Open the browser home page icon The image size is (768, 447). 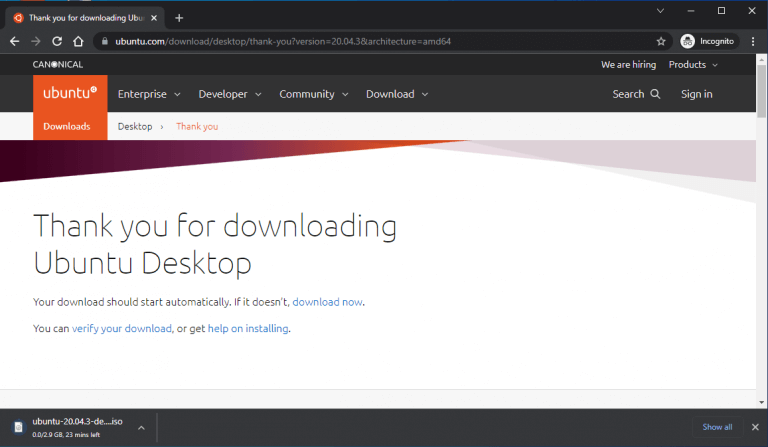coord(78,42)
